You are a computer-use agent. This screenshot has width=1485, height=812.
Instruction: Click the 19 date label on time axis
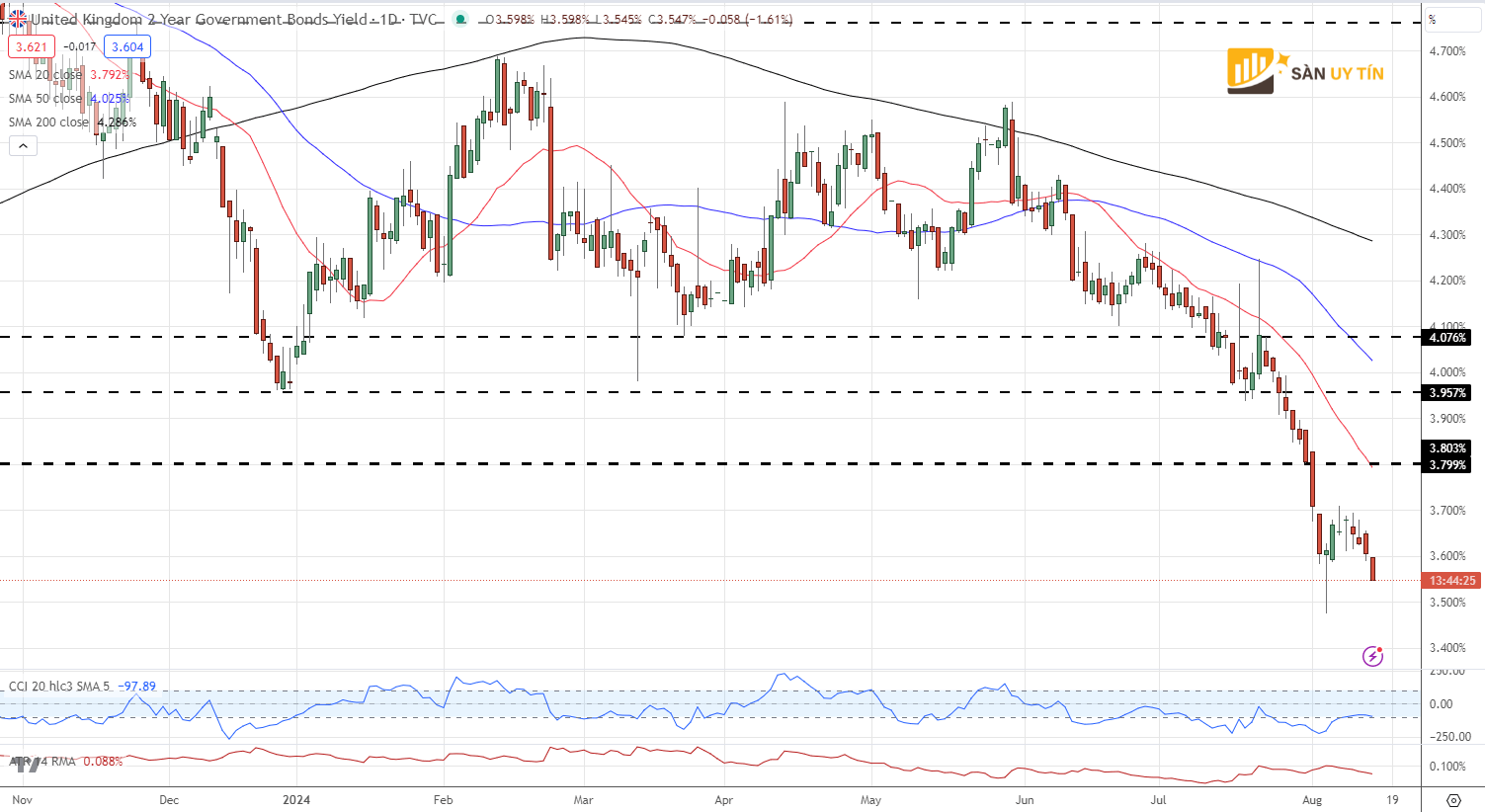coord(1392,800)
